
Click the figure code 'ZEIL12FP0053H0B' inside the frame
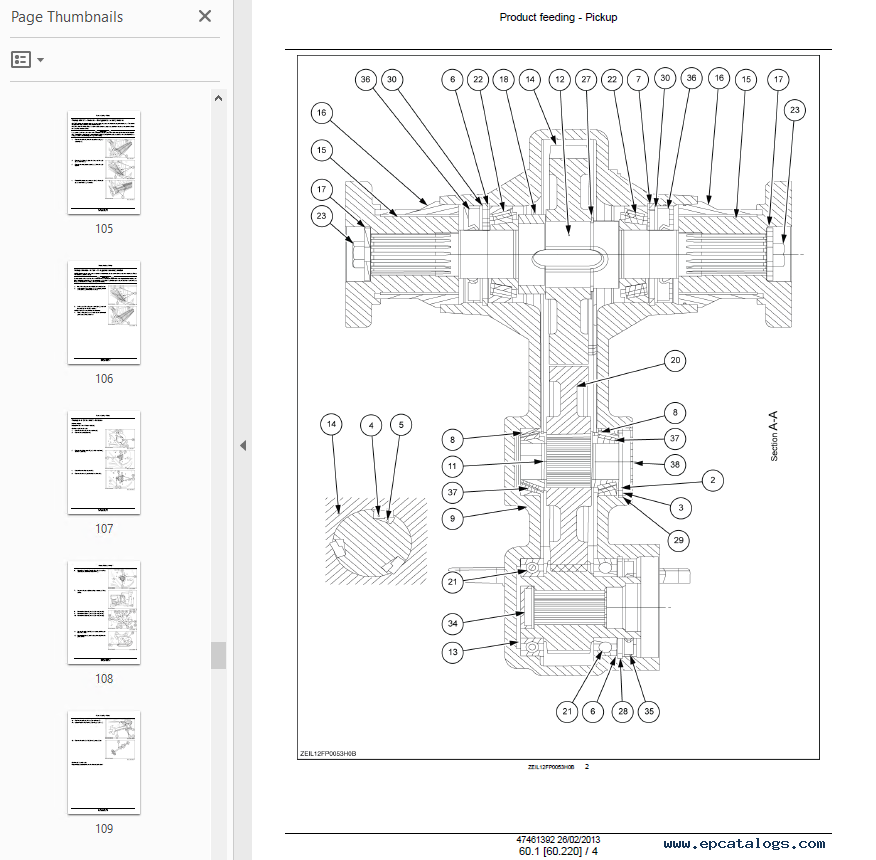[328, 753]
